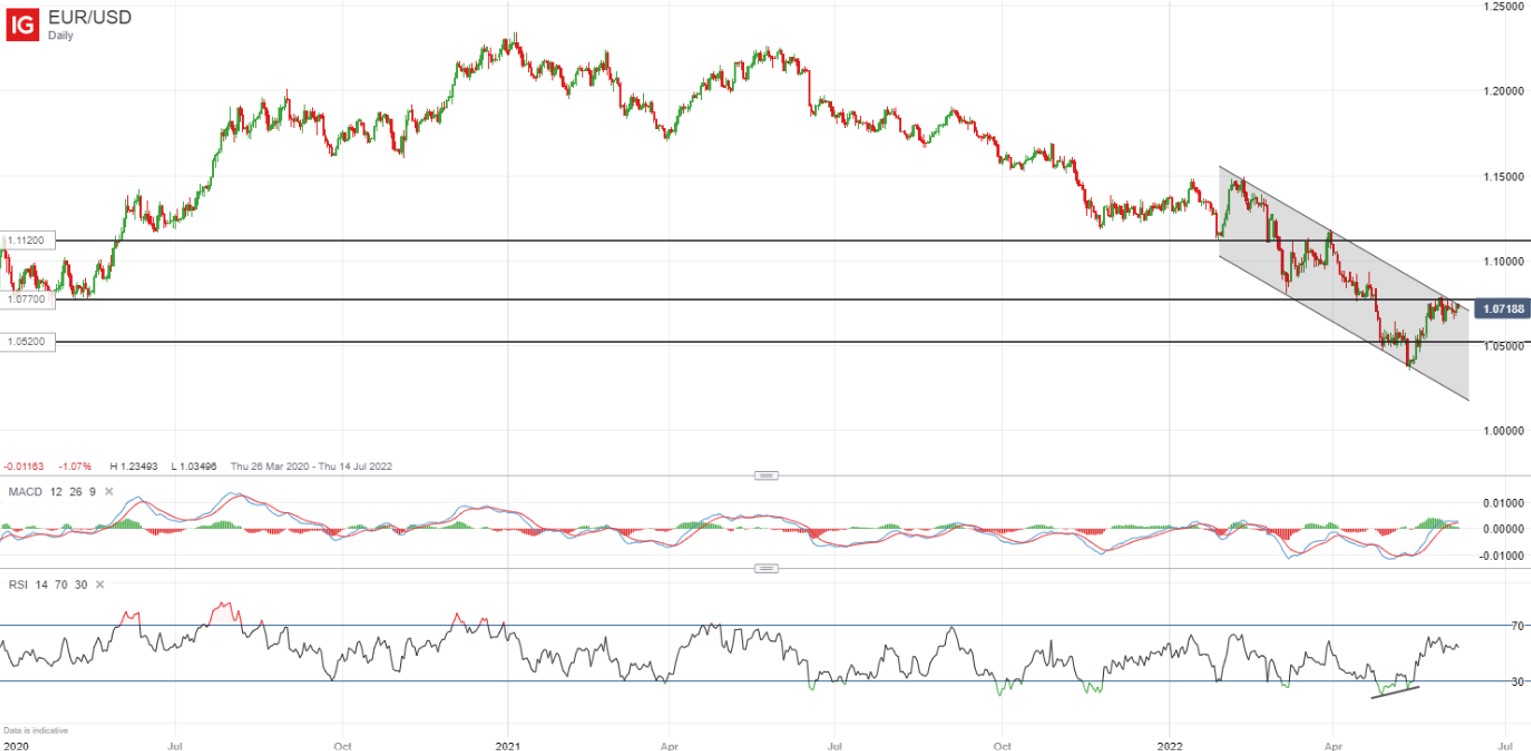Click the 2020 time axis label

pyautogui.click(x=14, y=745)
